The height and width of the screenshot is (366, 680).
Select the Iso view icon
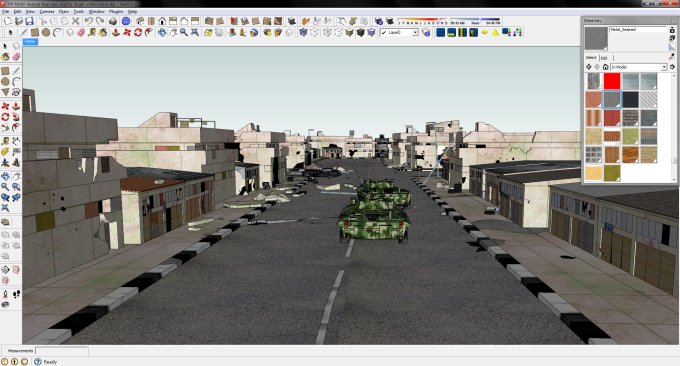tap(140, 21)
